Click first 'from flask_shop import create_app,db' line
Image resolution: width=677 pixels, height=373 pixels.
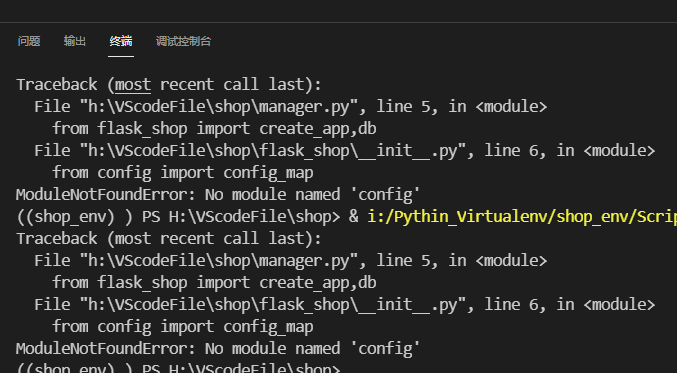click(x=215, y=129)
